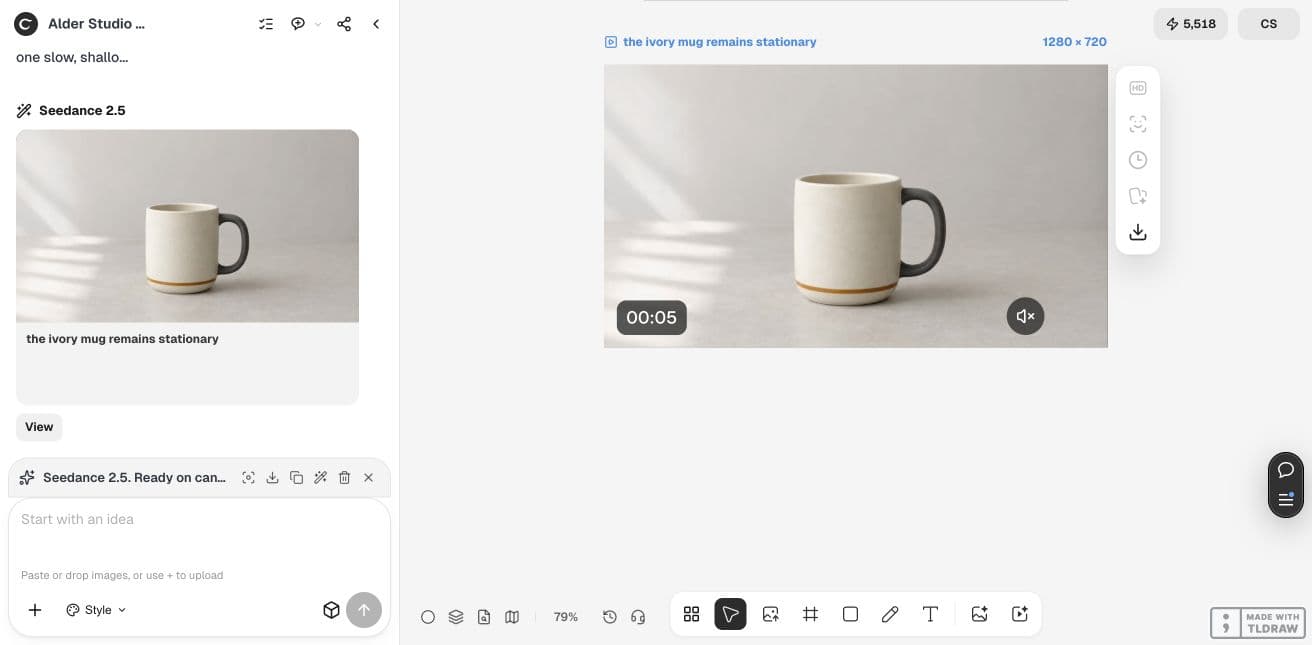Viewport: 1312px width, 645px height.
Task: Click the document search icon
Action: point(484,617)
